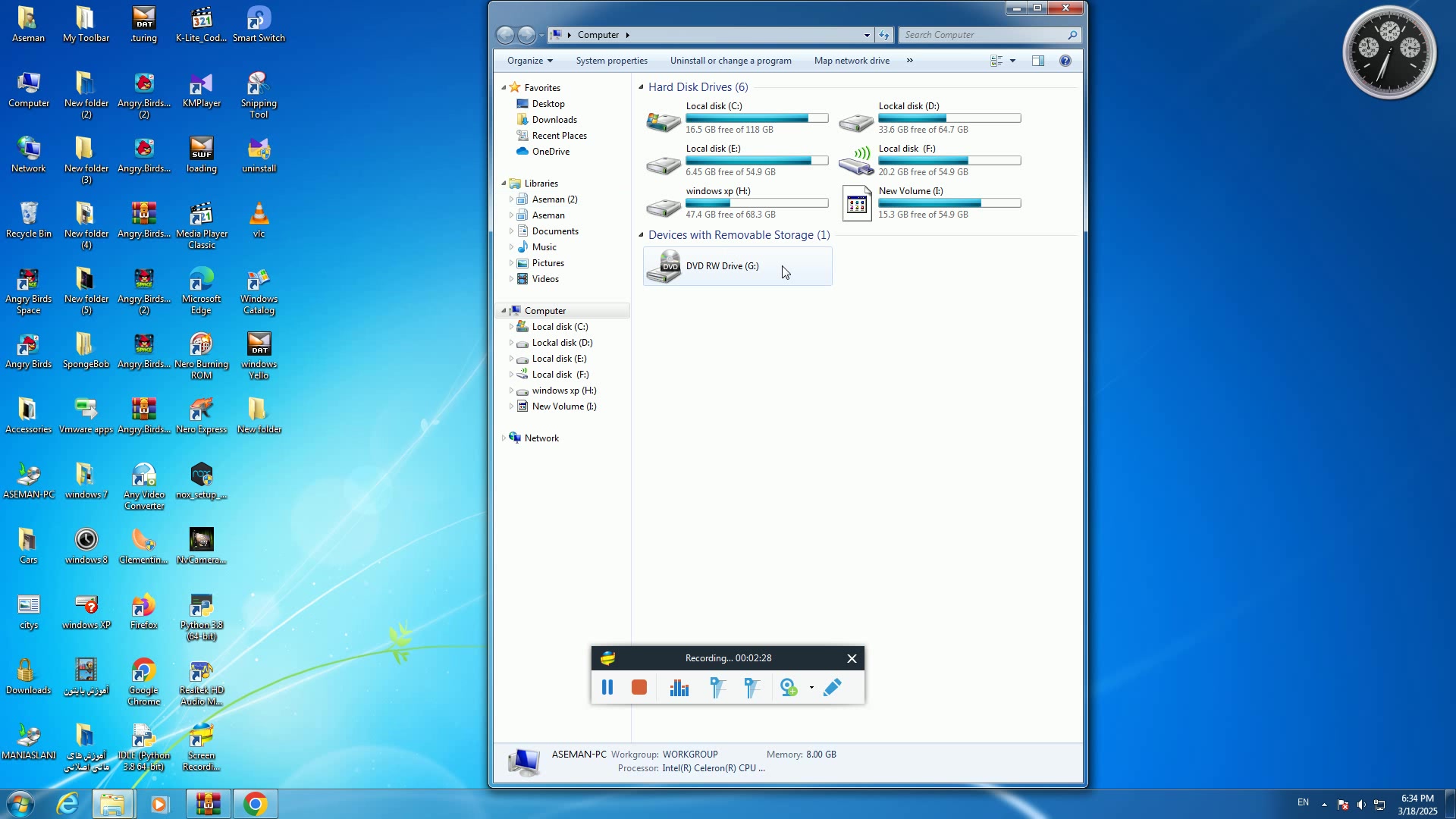Show more toolbar commands chevron
The image size is (1456, 819).
coord(909,61)
